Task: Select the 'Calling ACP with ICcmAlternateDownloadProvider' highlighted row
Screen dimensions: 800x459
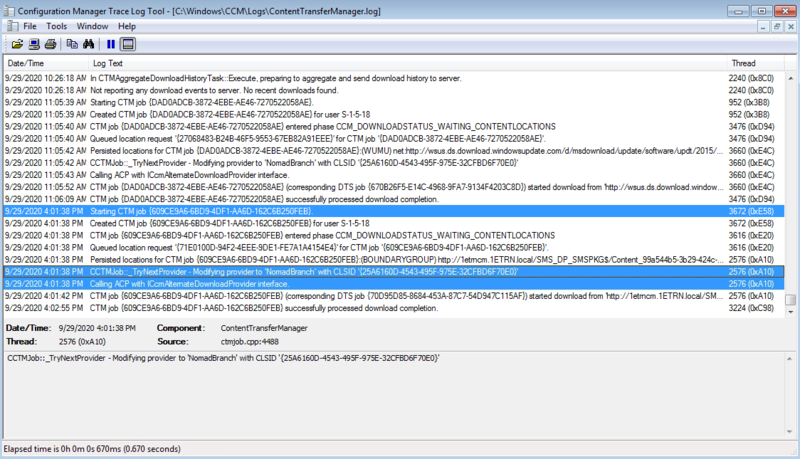Action: point(300,284)
